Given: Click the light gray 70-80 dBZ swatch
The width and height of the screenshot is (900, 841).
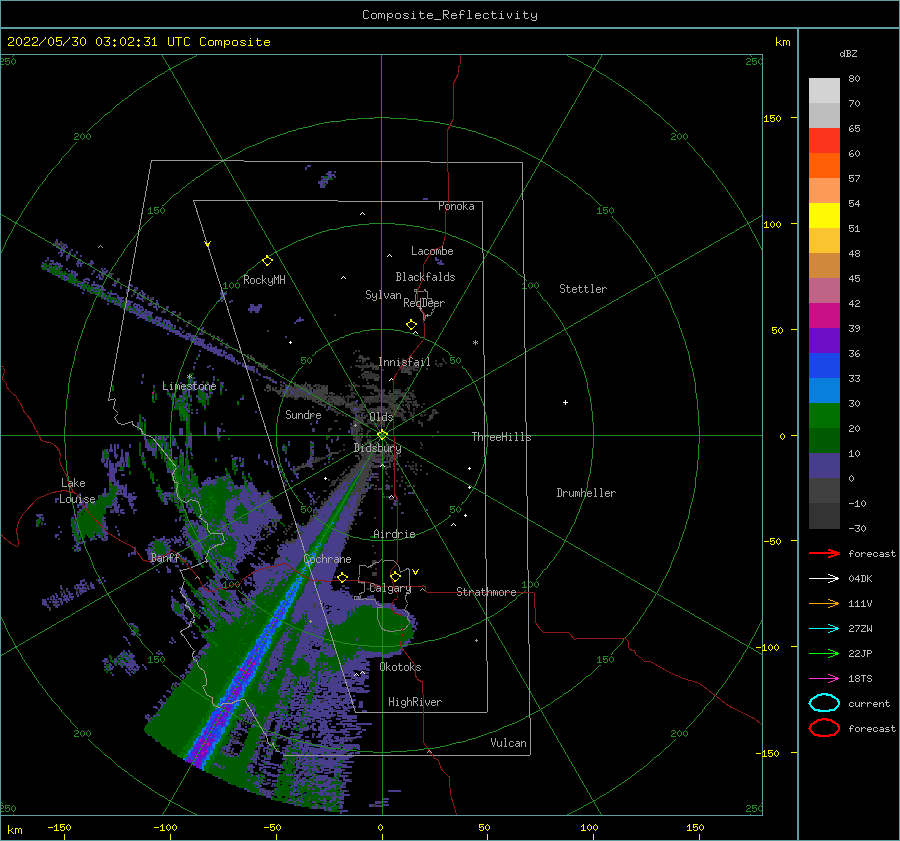Looking at the screenshot, I should point(824,90).
